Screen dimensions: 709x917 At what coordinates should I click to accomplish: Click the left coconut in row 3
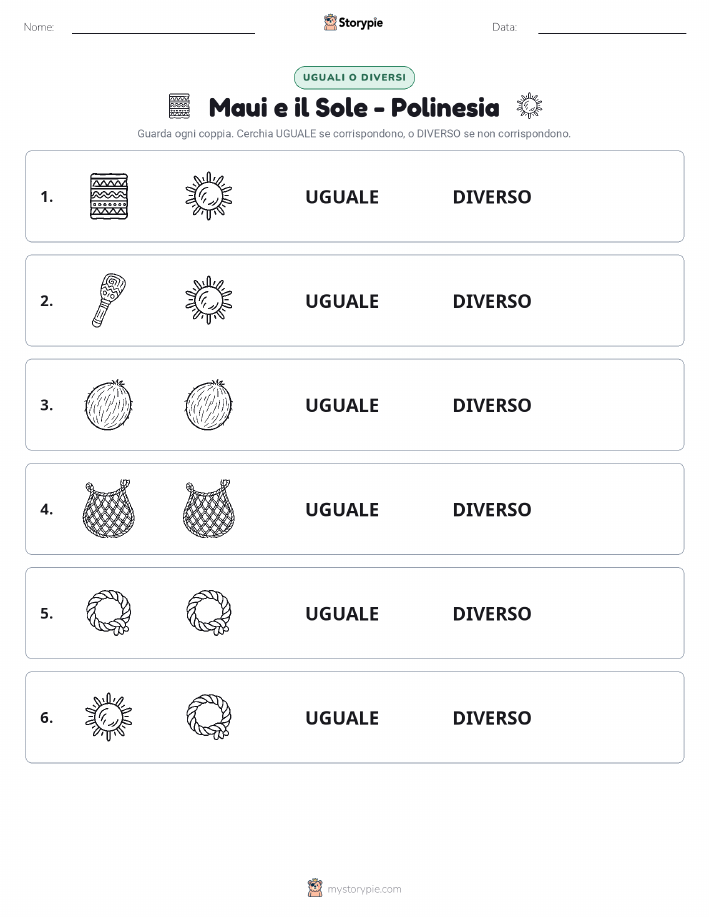coord(109,405)
